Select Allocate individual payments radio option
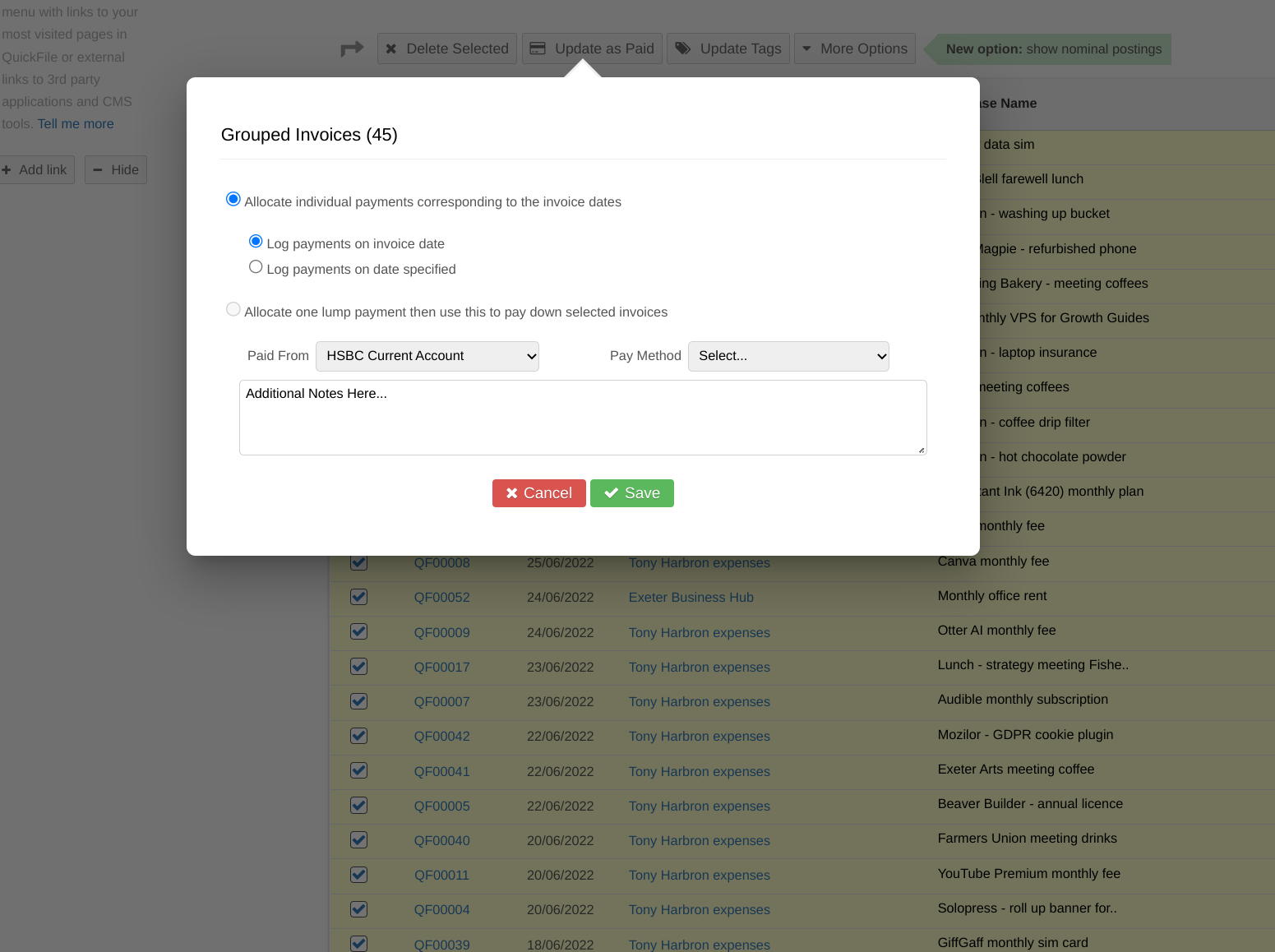 [x=233, y=199]
